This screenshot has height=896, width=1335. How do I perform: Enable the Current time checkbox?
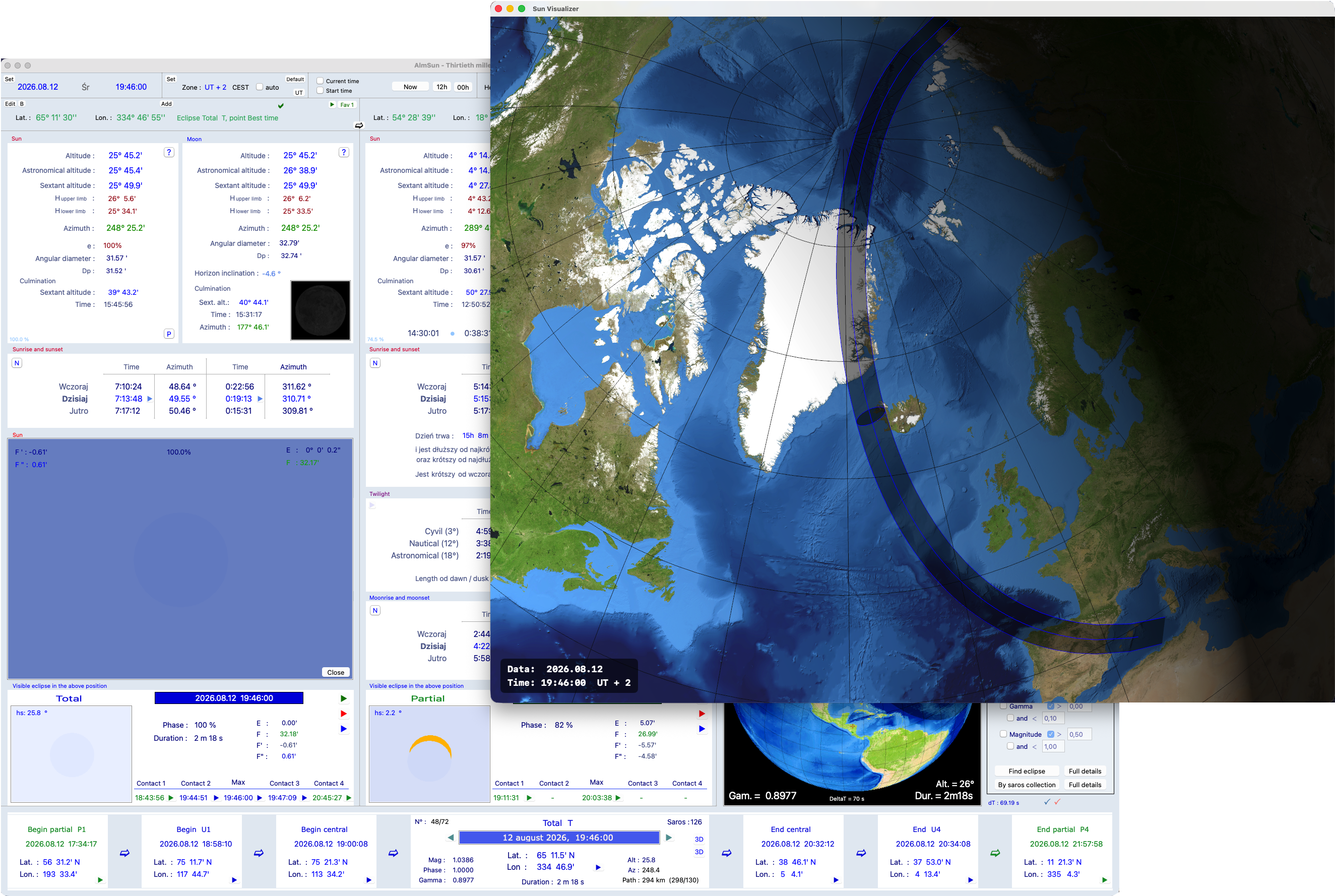(x=320, y=81)
